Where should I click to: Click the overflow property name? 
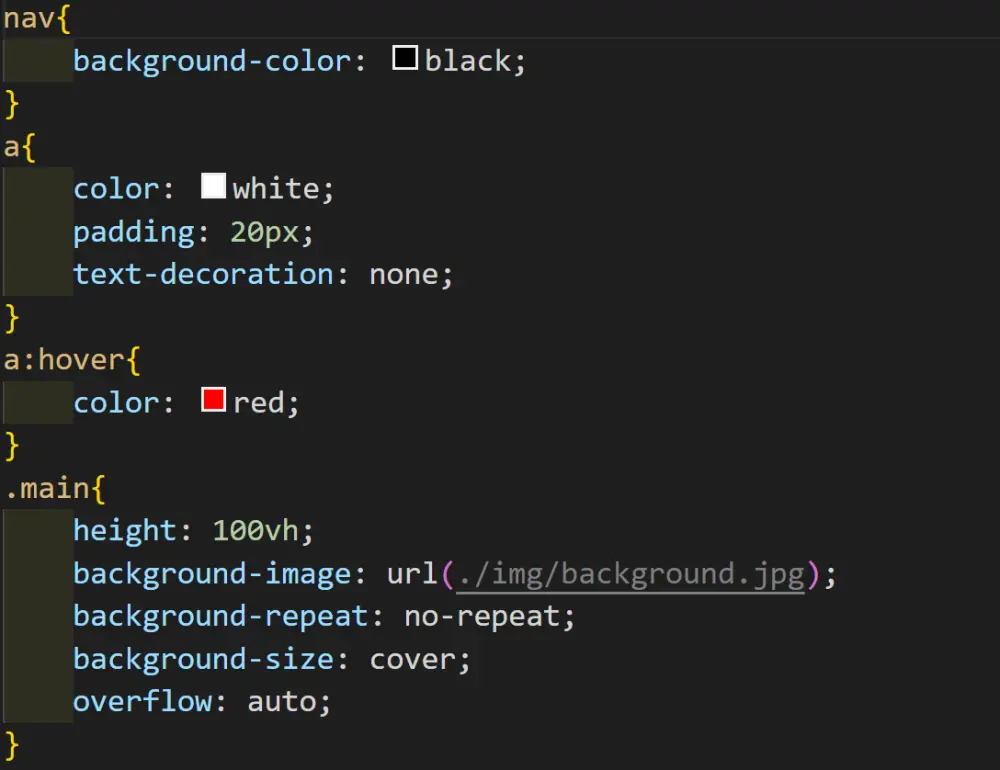coord(142,702)
